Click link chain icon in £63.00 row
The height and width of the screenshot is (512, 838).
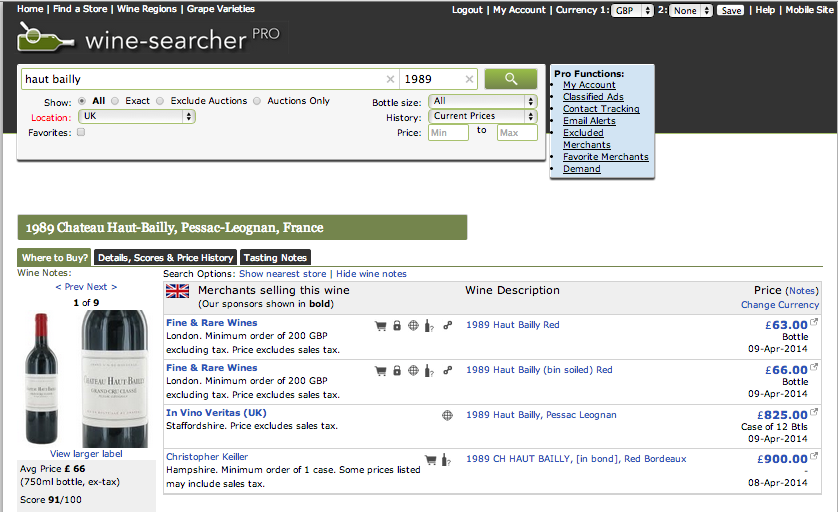[x=448, y=324]
